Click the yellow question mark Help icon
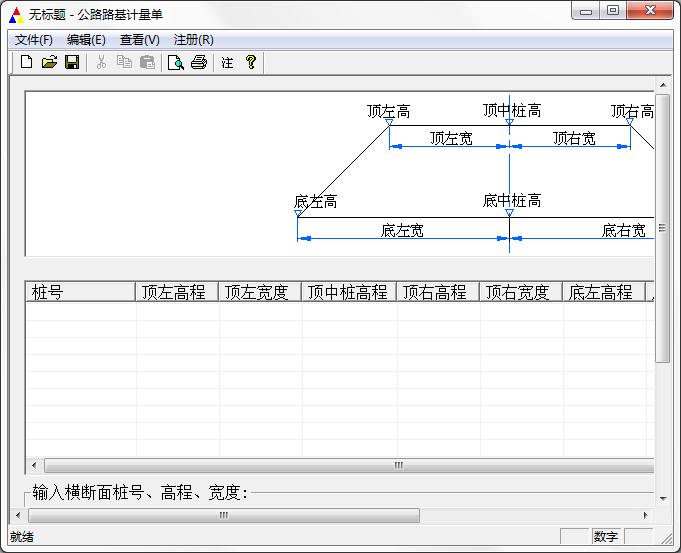The image size is (681, 553). tap(251, 62)
